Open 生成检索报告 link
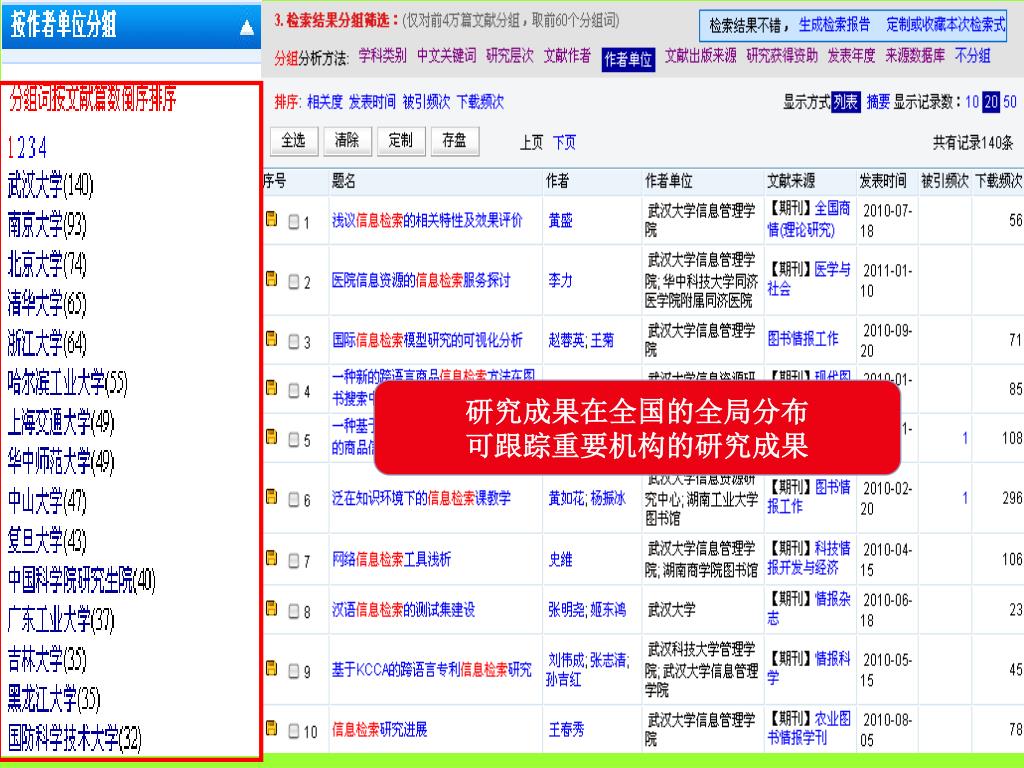Viewport: 1024px width, 768px height. pos(834,25)
